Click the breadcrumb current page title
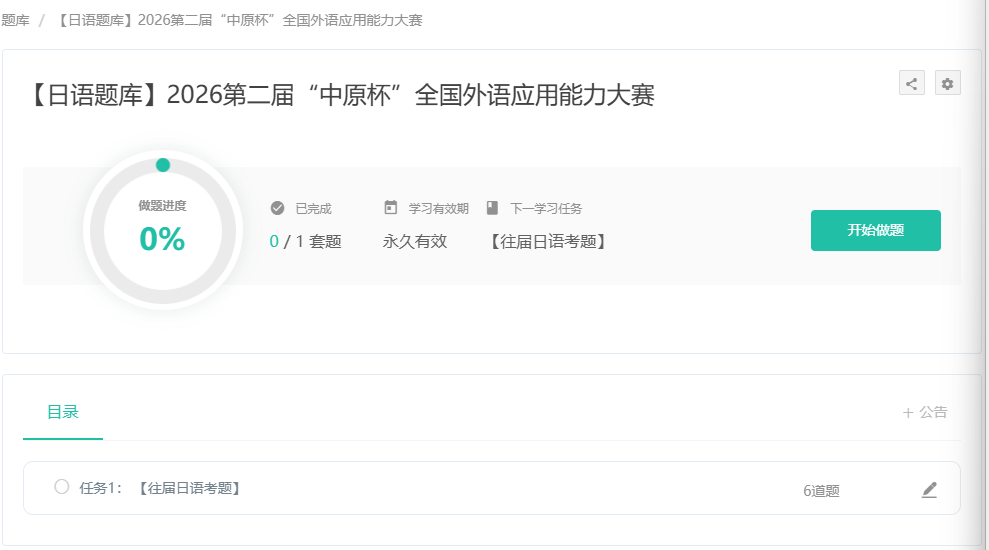This screenshot has height=550, width=989. [240, 20]
